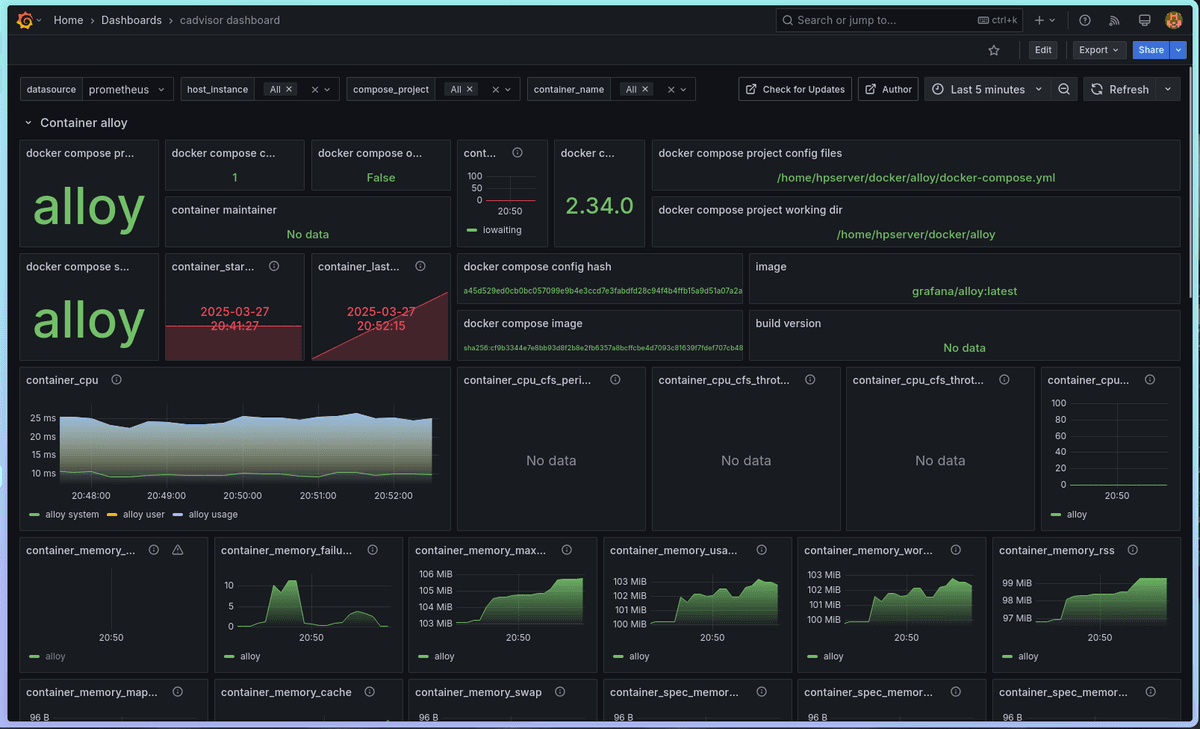Show info for container_memory_map... panel
The image size is (1200, 729).
point(178,692)
